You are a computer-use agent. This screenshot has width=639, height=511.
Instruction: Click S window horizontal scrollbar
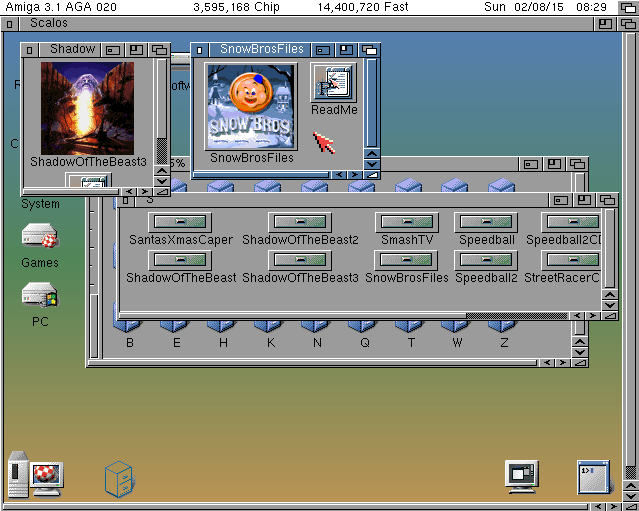344,316
